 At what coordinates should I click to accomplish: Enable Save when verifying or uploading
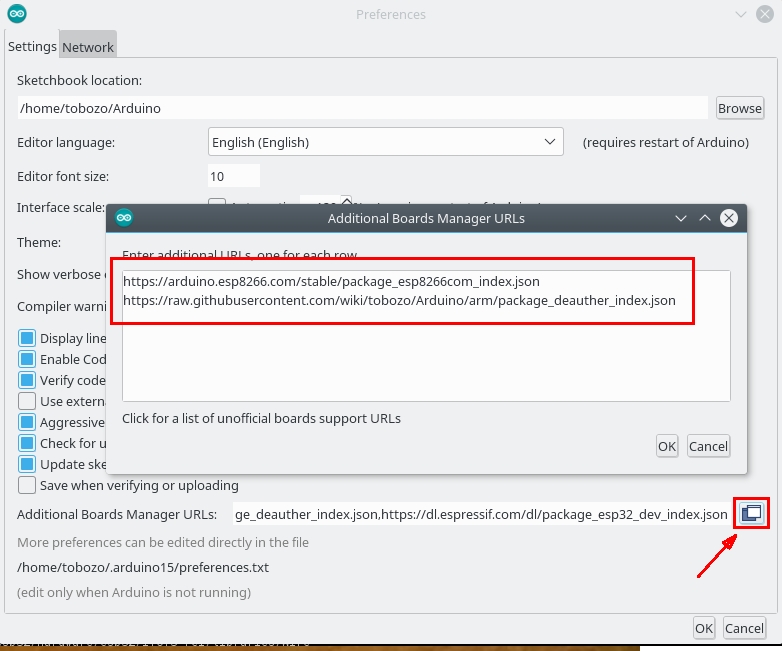click(27, 484)
